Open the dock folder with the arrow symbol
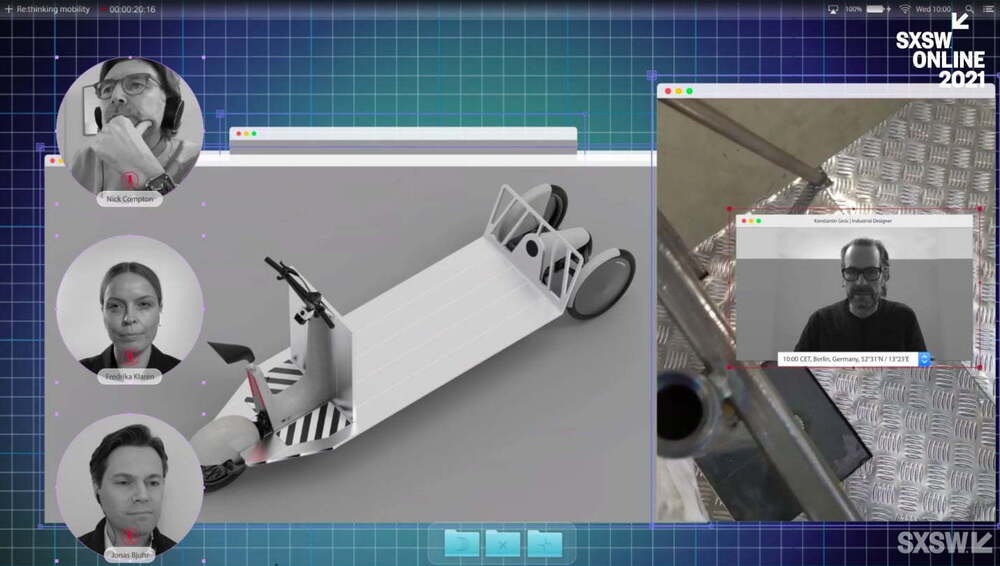Screen dimensions: 1000x566 [462, 543]
